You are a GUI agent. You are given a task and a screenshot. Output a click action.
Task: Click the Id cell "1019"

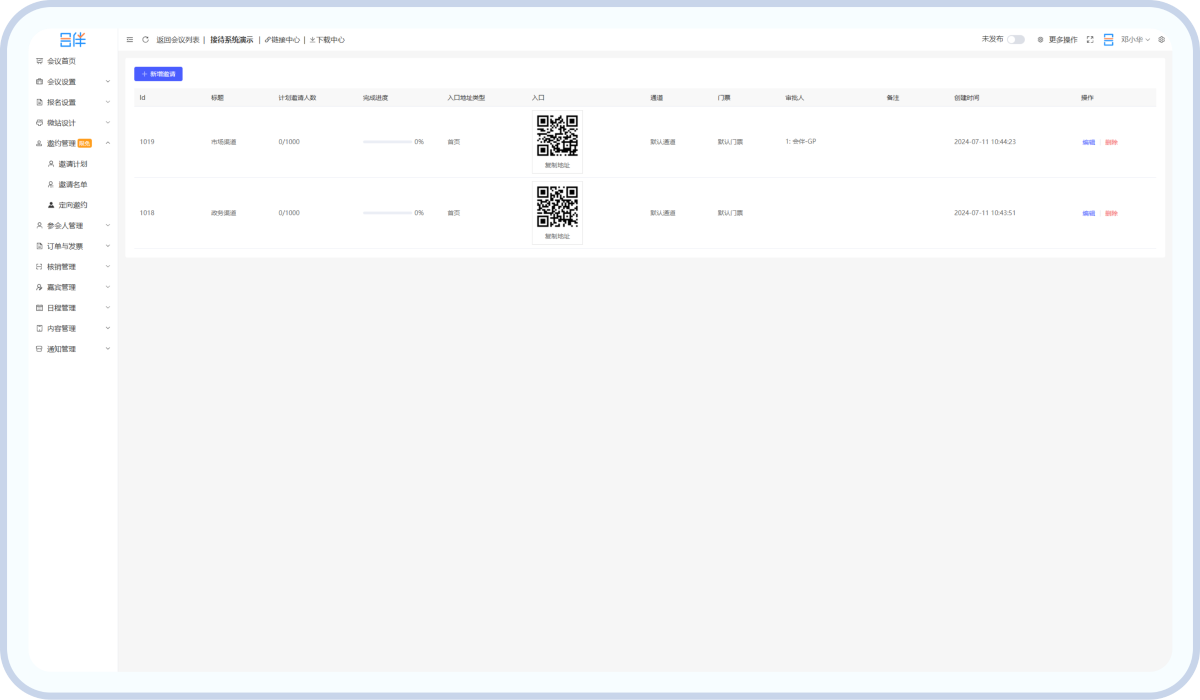147,142
